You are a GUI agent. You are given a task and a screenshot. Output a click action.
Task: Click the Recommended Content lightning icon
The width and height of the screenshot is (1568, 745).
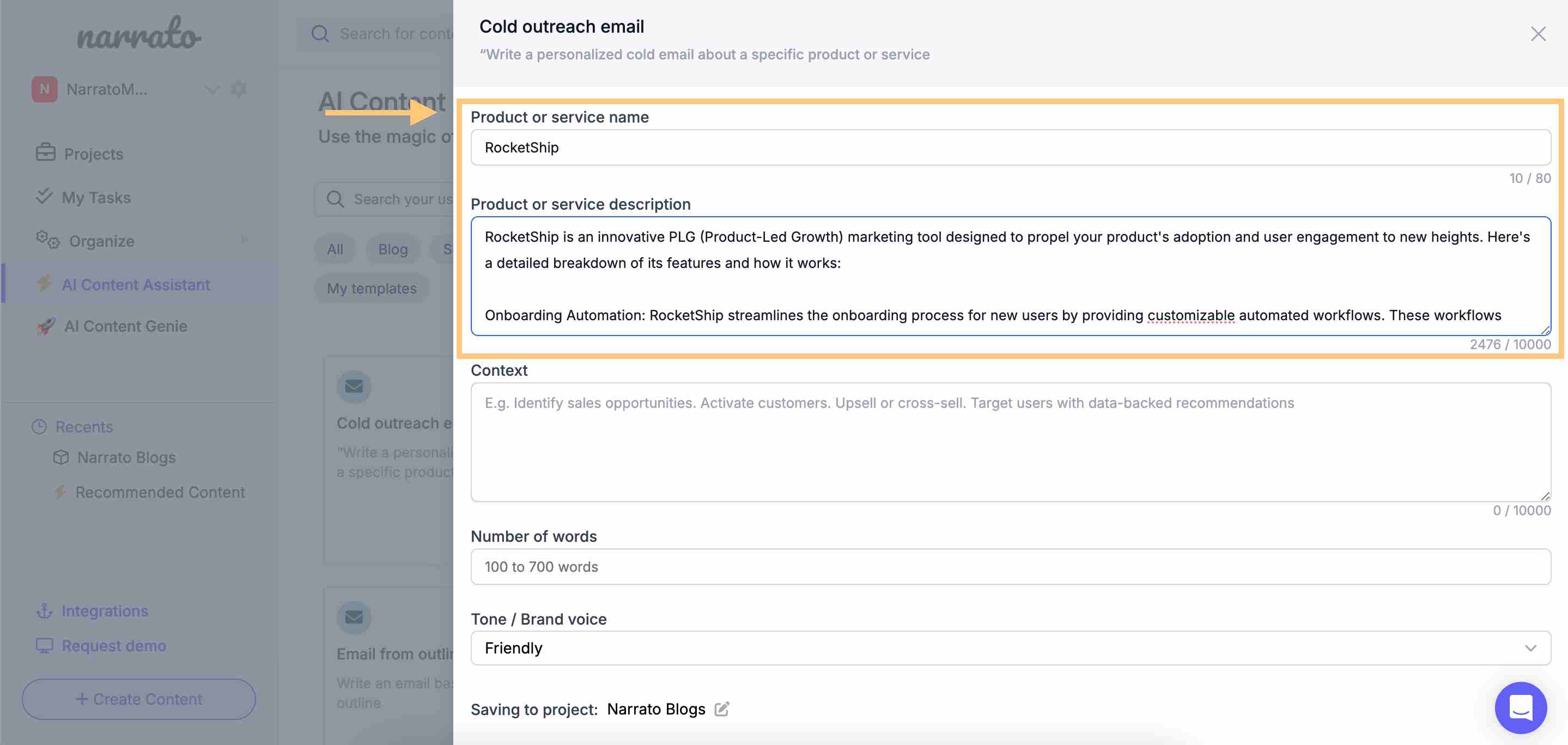click(x=59, y=492)
